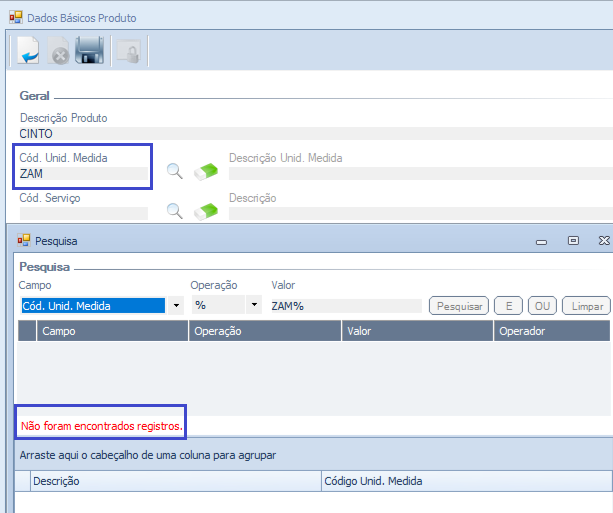
Task: Focus the empty Cód. Serviço field
Action: pos(84,213)
